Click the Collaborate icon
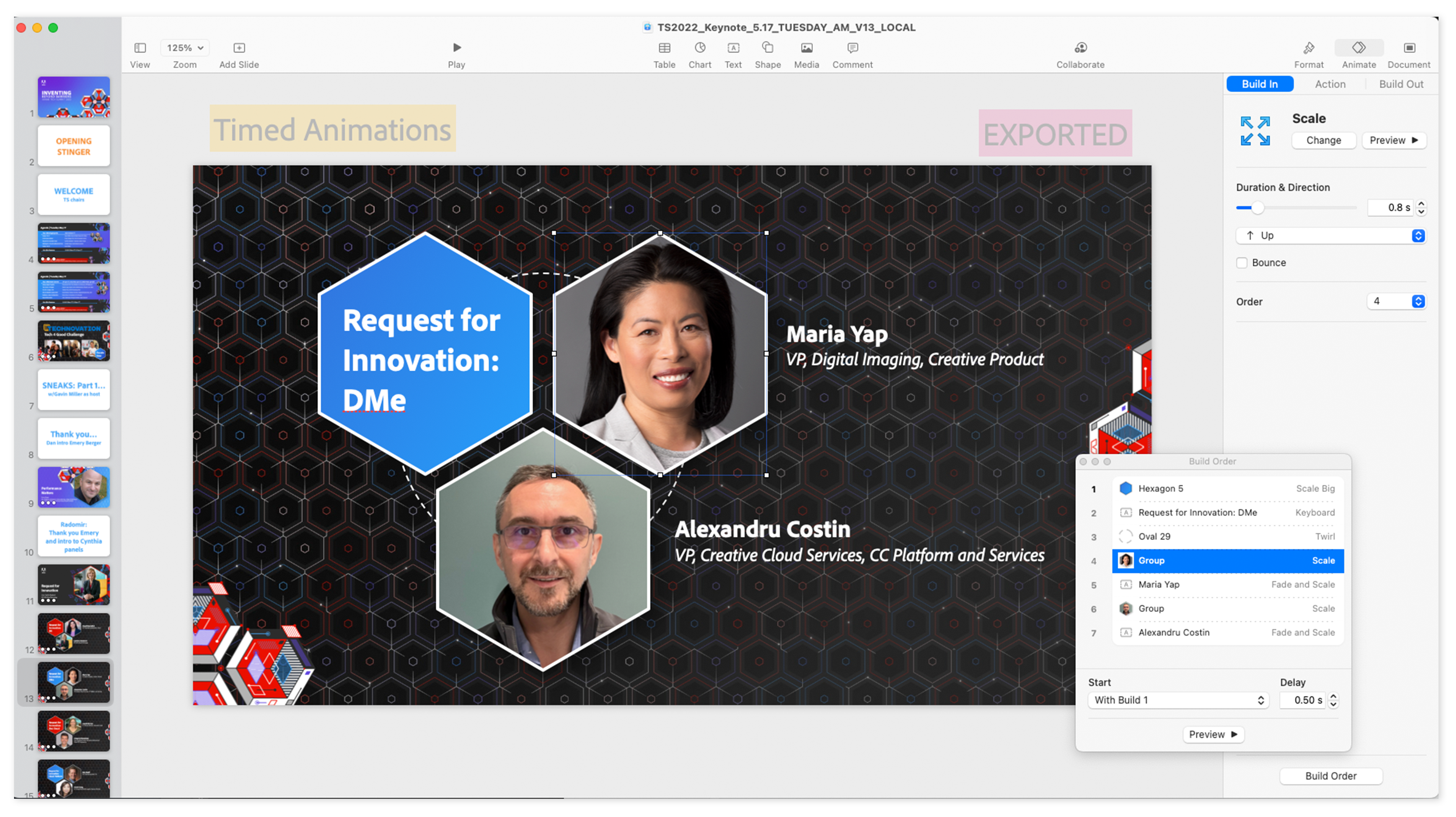 pos(1080,47)
